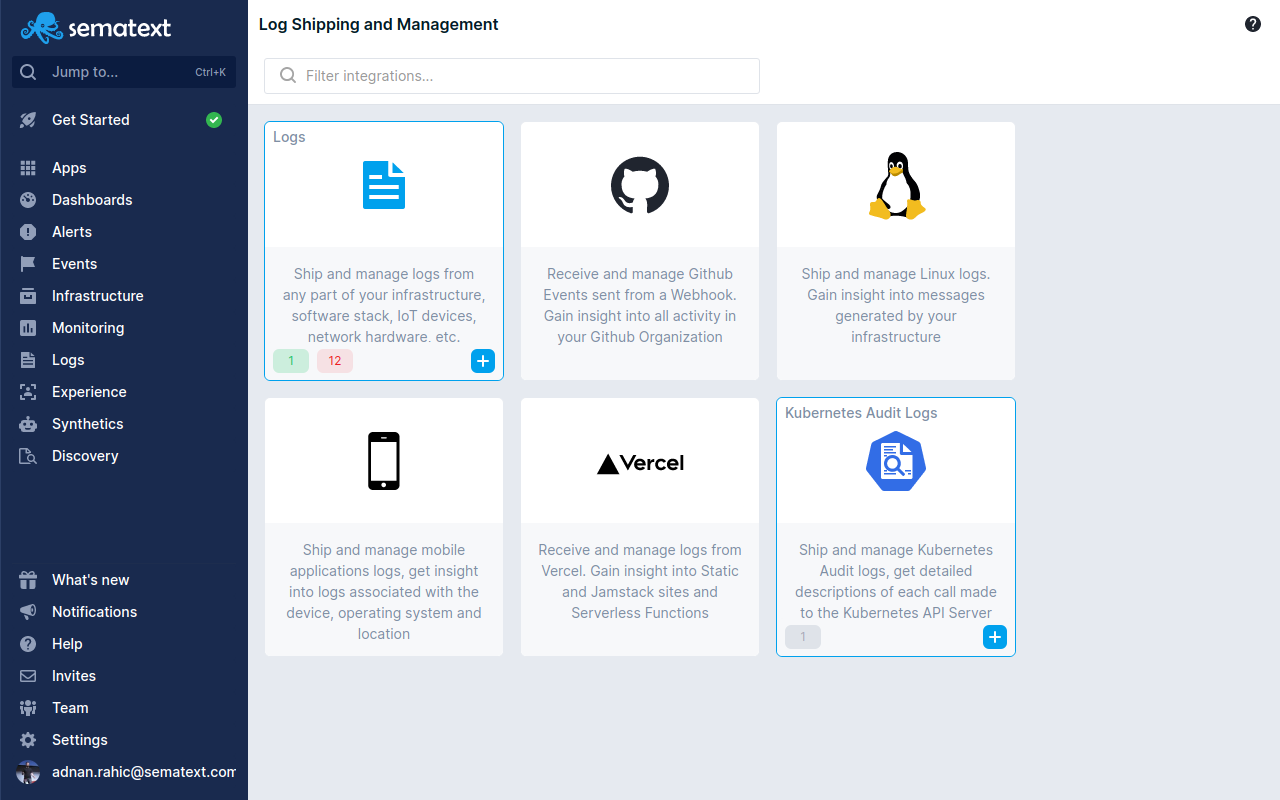Image resolution: width=1280 pixels, height=800 pixels.
Task: Click the Notifications megaphone icon
Action: pyautogui.click(x=28, y=612)
